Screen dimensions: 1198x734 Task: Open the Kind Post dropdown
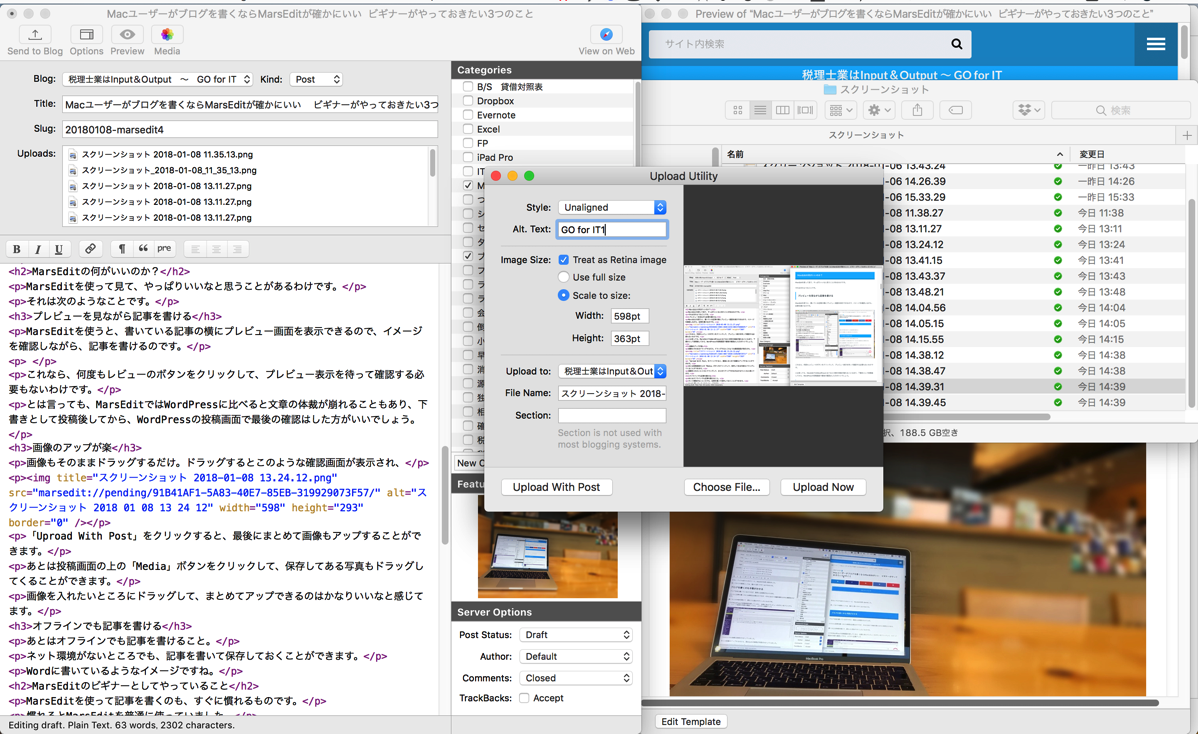[316, 79]
